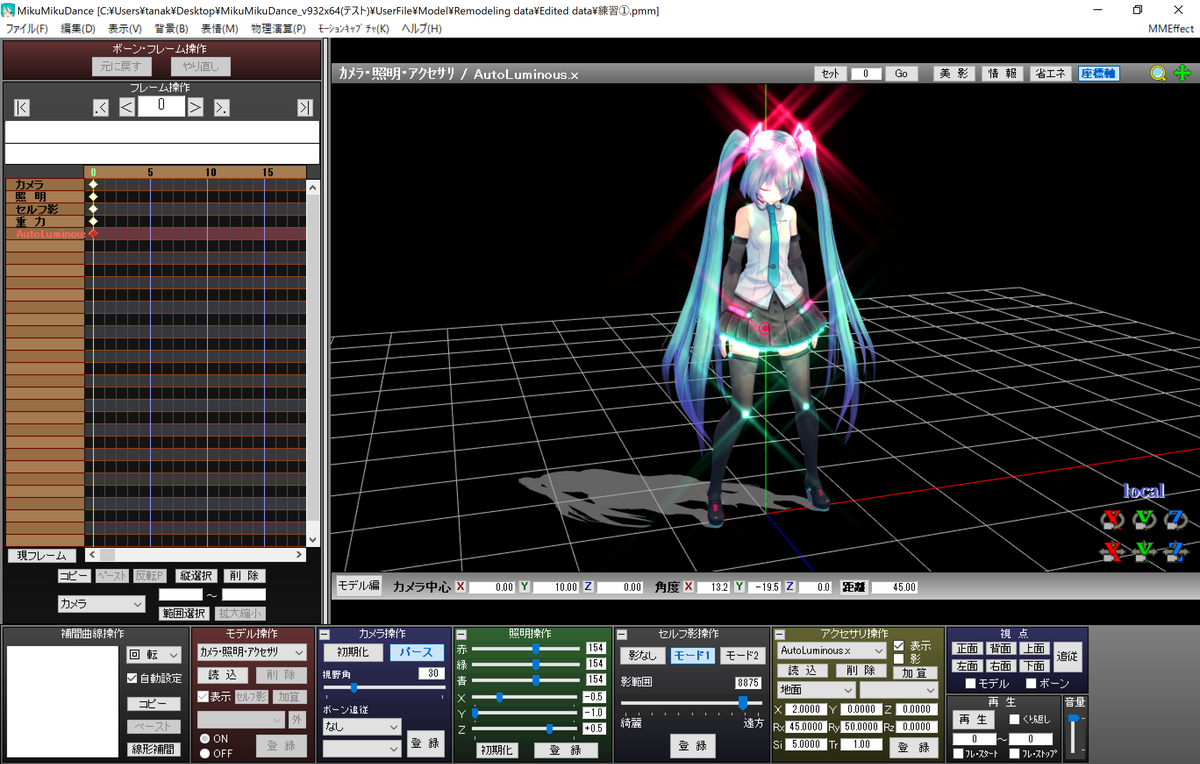The image size is (1200, 764).
Task: Collapse the セルフ影操作 panel minus icon
Action: [x=621, y=634]
